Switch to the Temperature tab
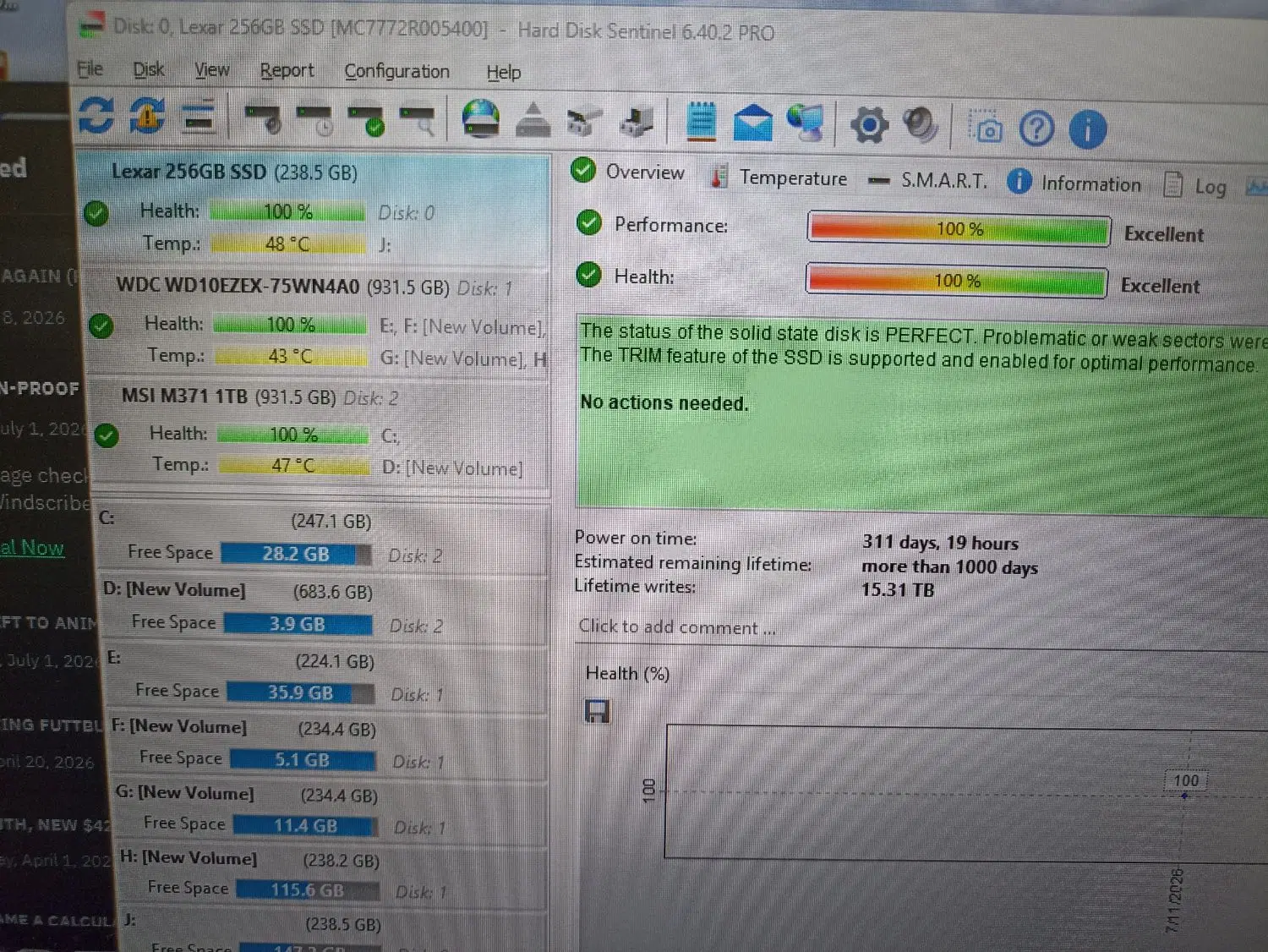1268x952 pixels. click(x=779, y=178)
